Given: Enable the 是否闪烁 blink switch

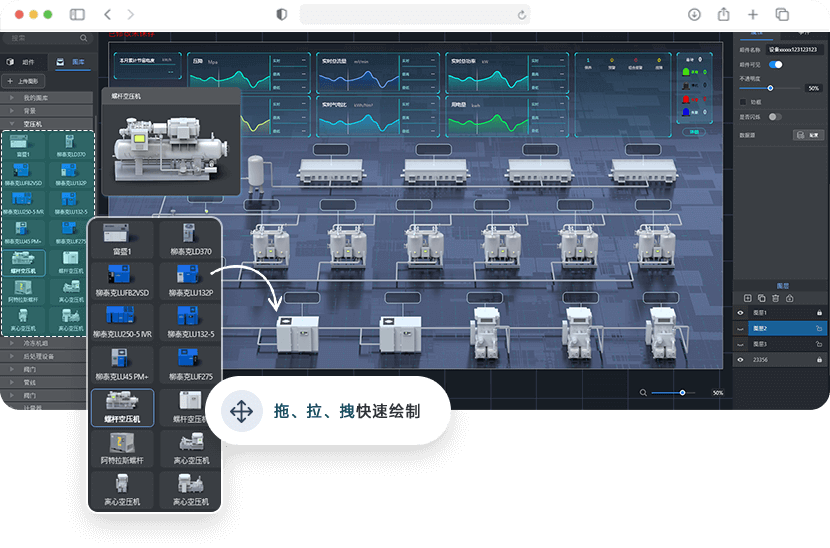Looking at the screenshot, I should (x=775, y=117).
